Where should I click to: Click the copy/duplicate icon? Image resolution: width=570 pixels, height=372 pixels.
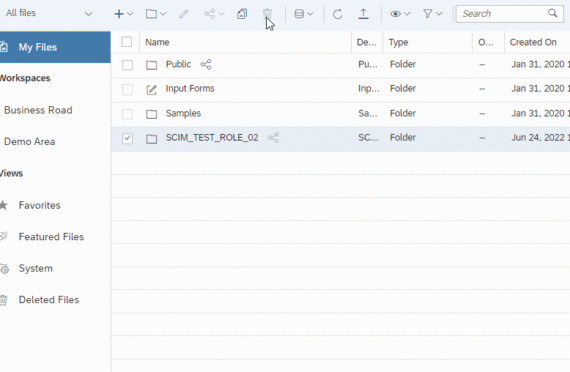coord(242,14)
